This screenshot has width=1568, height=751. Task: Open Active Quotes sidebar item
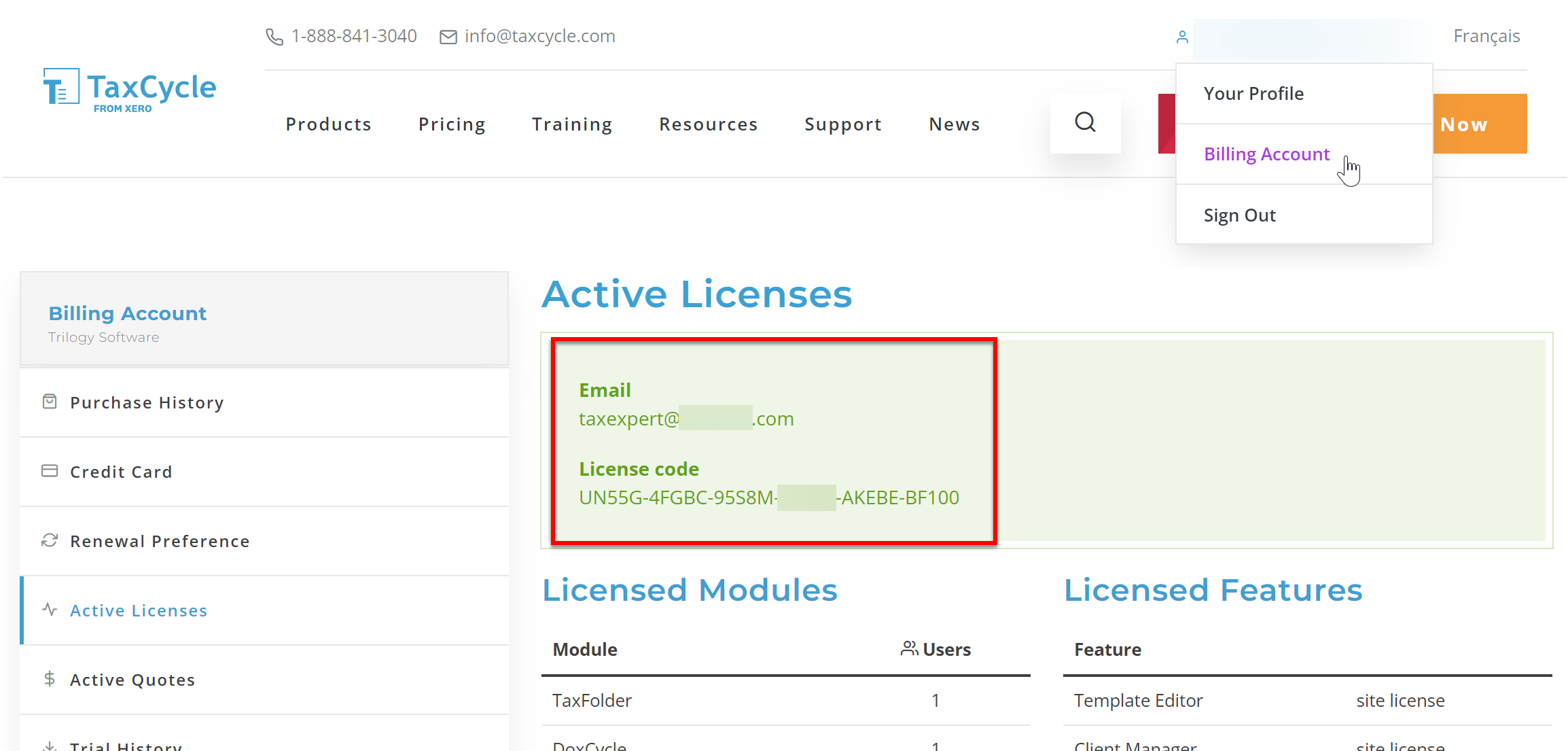pos(264,680)
